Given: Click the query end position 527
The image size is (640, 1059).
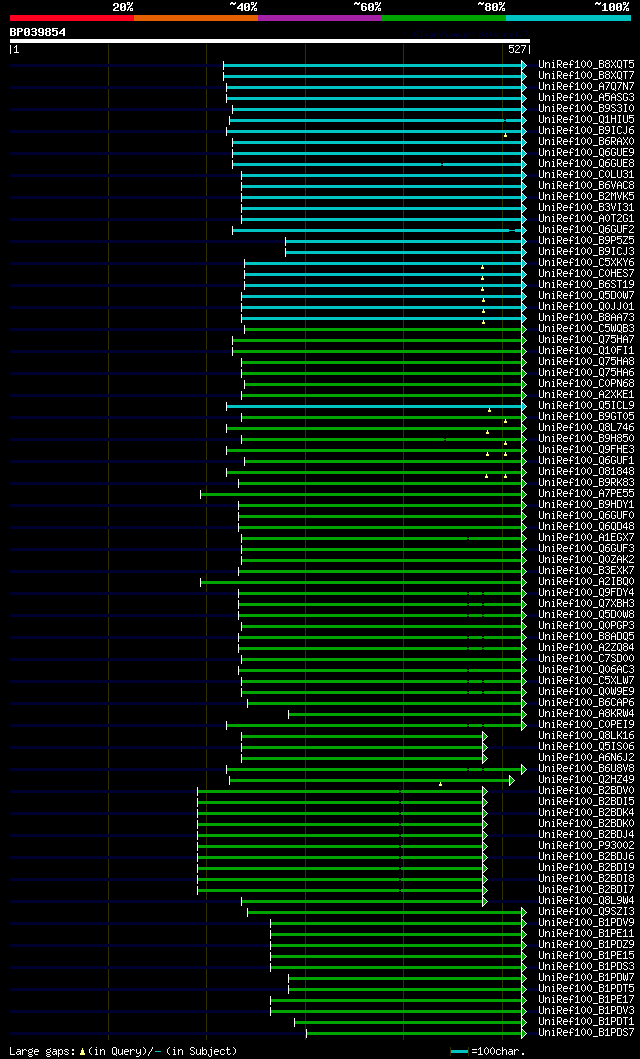Looking at the screenshot, I should 516,49.
